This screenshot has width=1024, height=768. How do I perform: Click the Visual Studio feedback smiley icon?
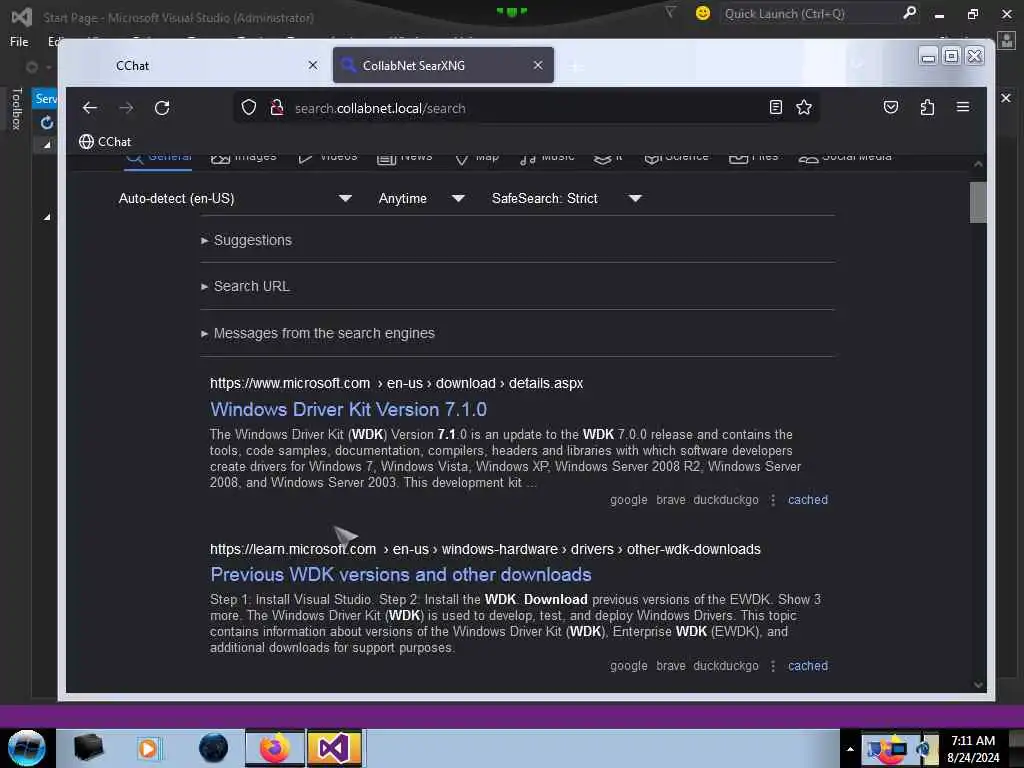pos(703,13)
